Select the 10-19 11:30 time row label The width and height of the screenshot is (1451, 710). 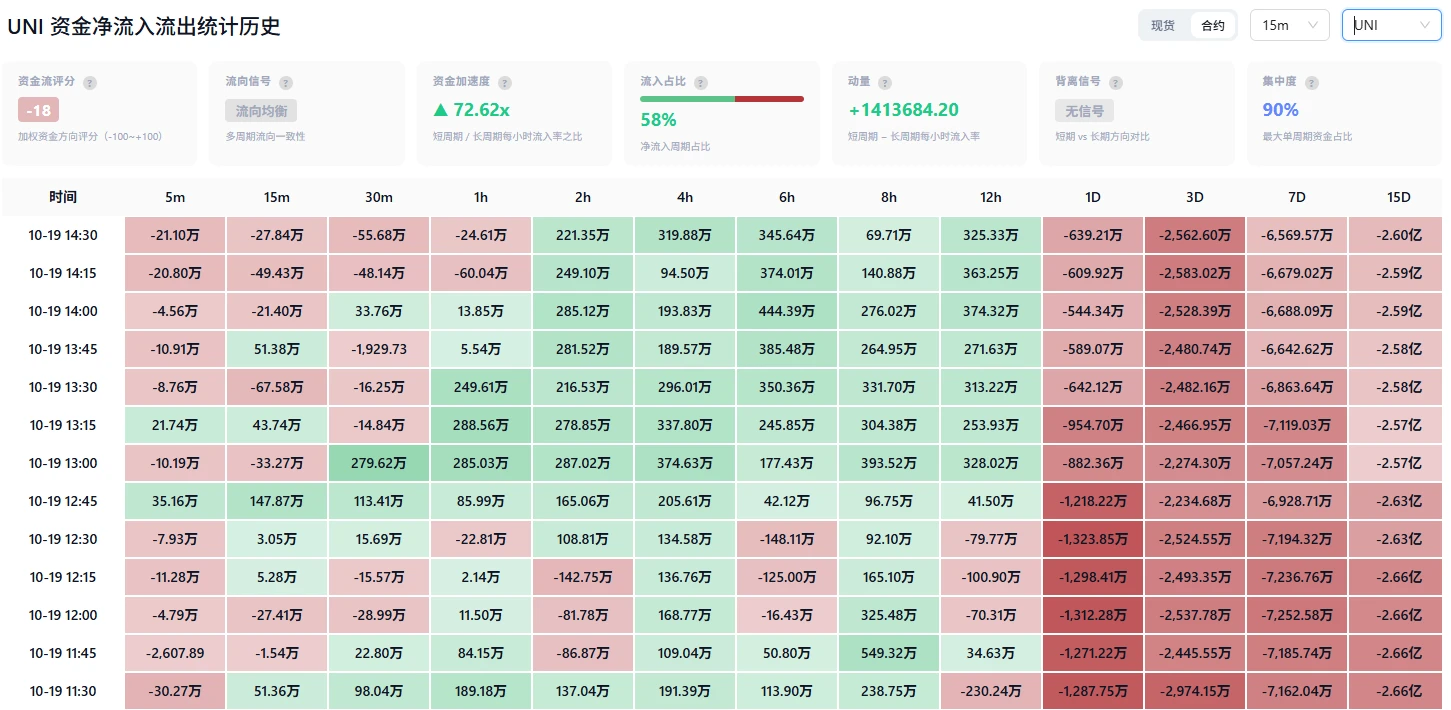63,691
